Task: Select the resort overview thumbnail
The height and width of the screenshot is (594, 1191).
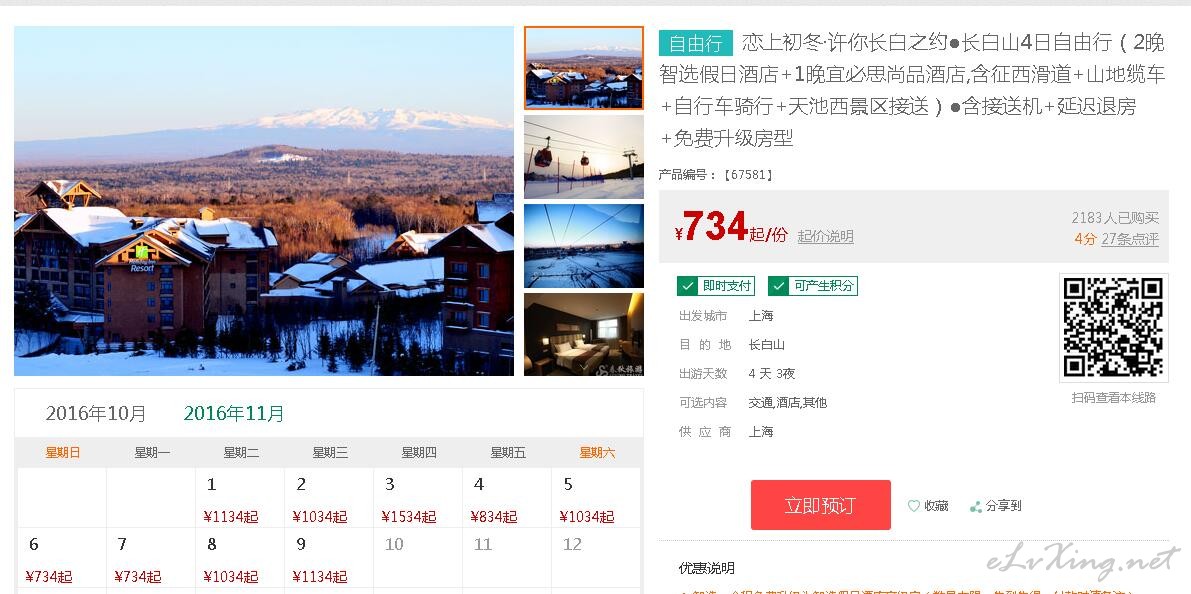Action: (583, 68)
